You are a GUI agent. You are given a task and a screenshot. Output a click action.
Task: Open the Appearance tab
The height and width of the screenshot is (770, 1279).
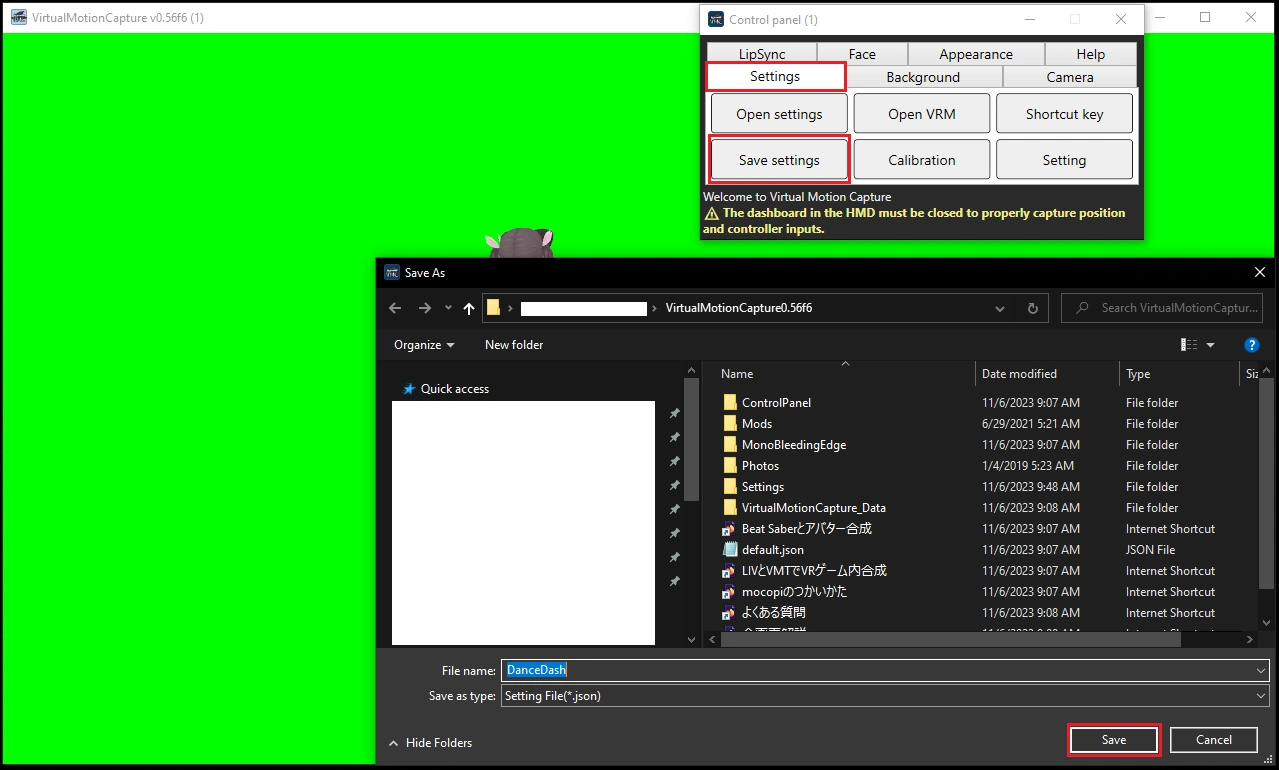coord(976,54)
